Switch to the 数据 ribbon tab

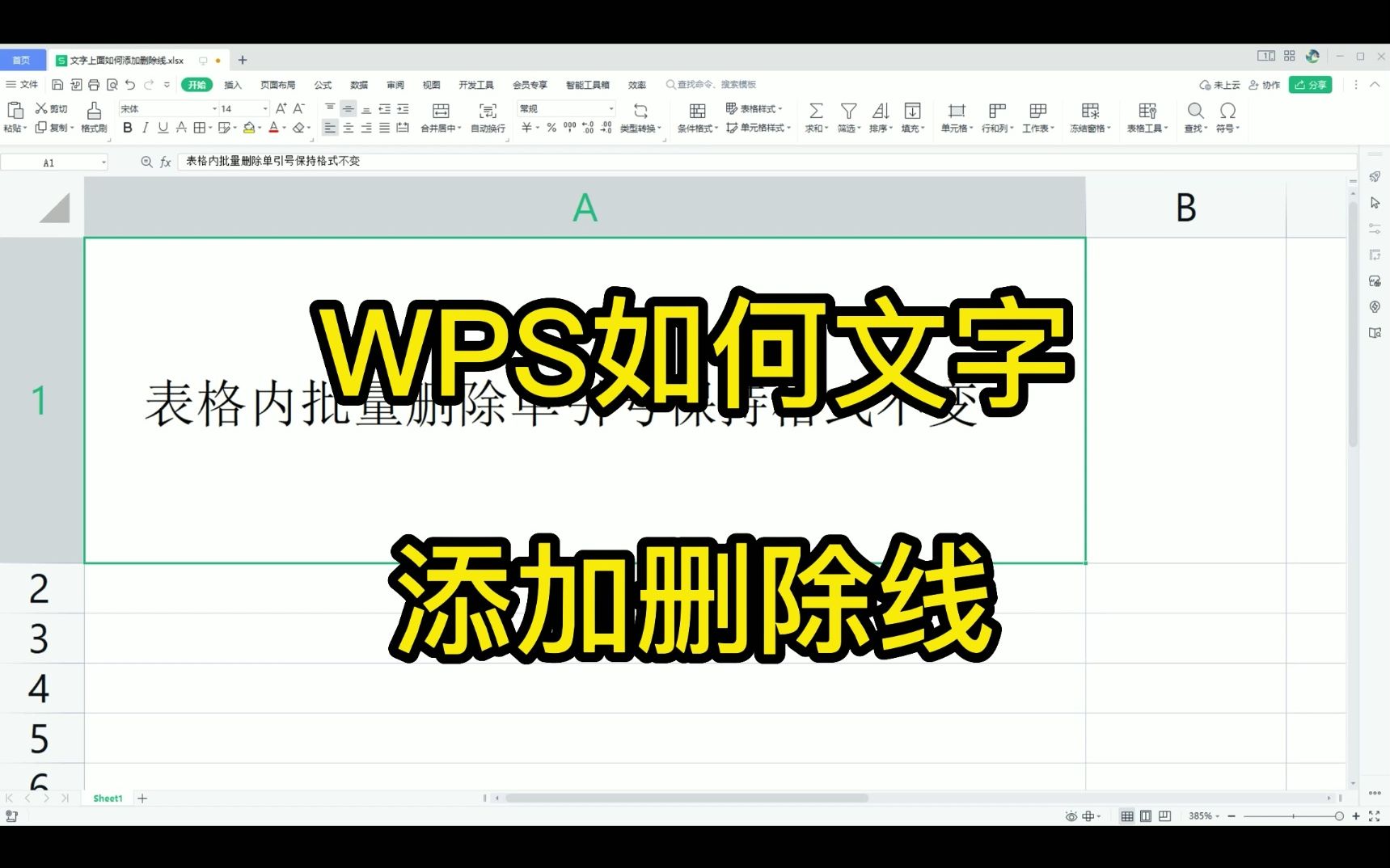(x=359, y=85)
